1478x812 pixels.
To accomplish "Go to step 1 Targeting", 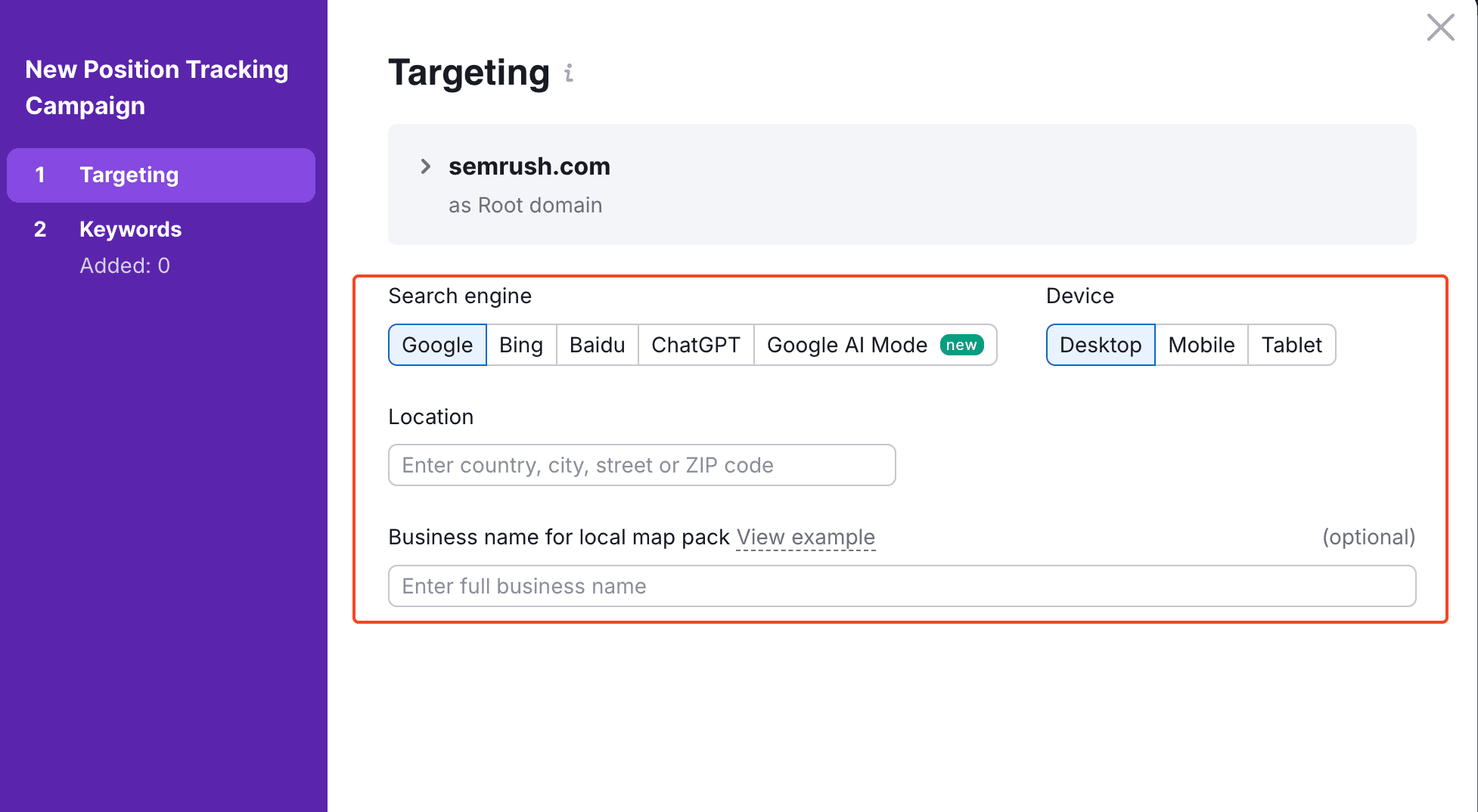I will [161, 175].
